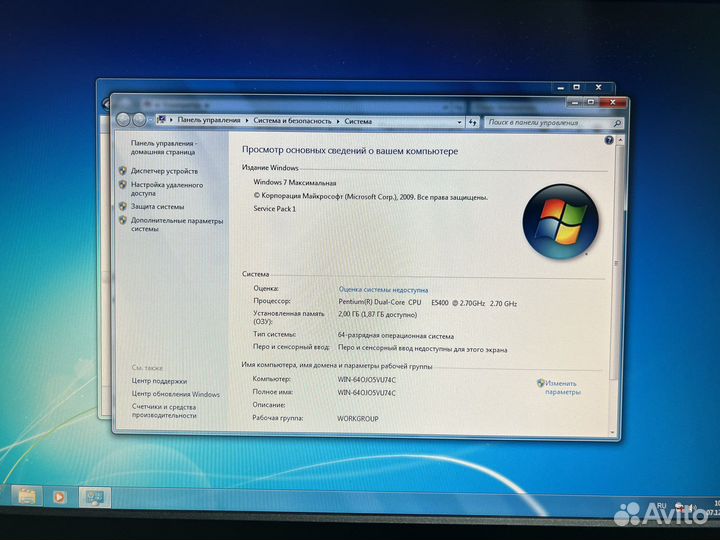Open 'Защита системы' link

(x=158, y=207)
